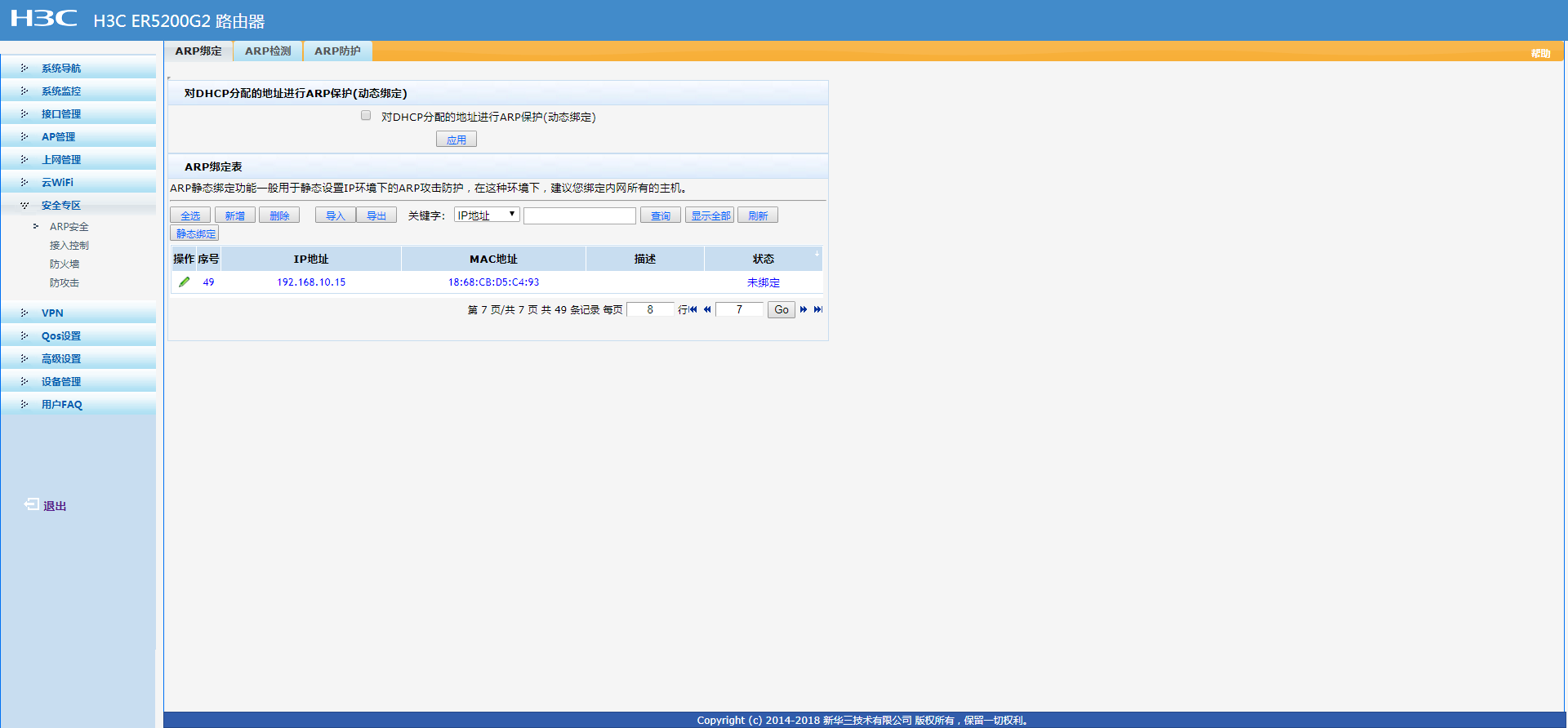Focus the rows-per-page input showing 8
The height and width of the screenshot is (728, 1568).
tap(650, 309)
